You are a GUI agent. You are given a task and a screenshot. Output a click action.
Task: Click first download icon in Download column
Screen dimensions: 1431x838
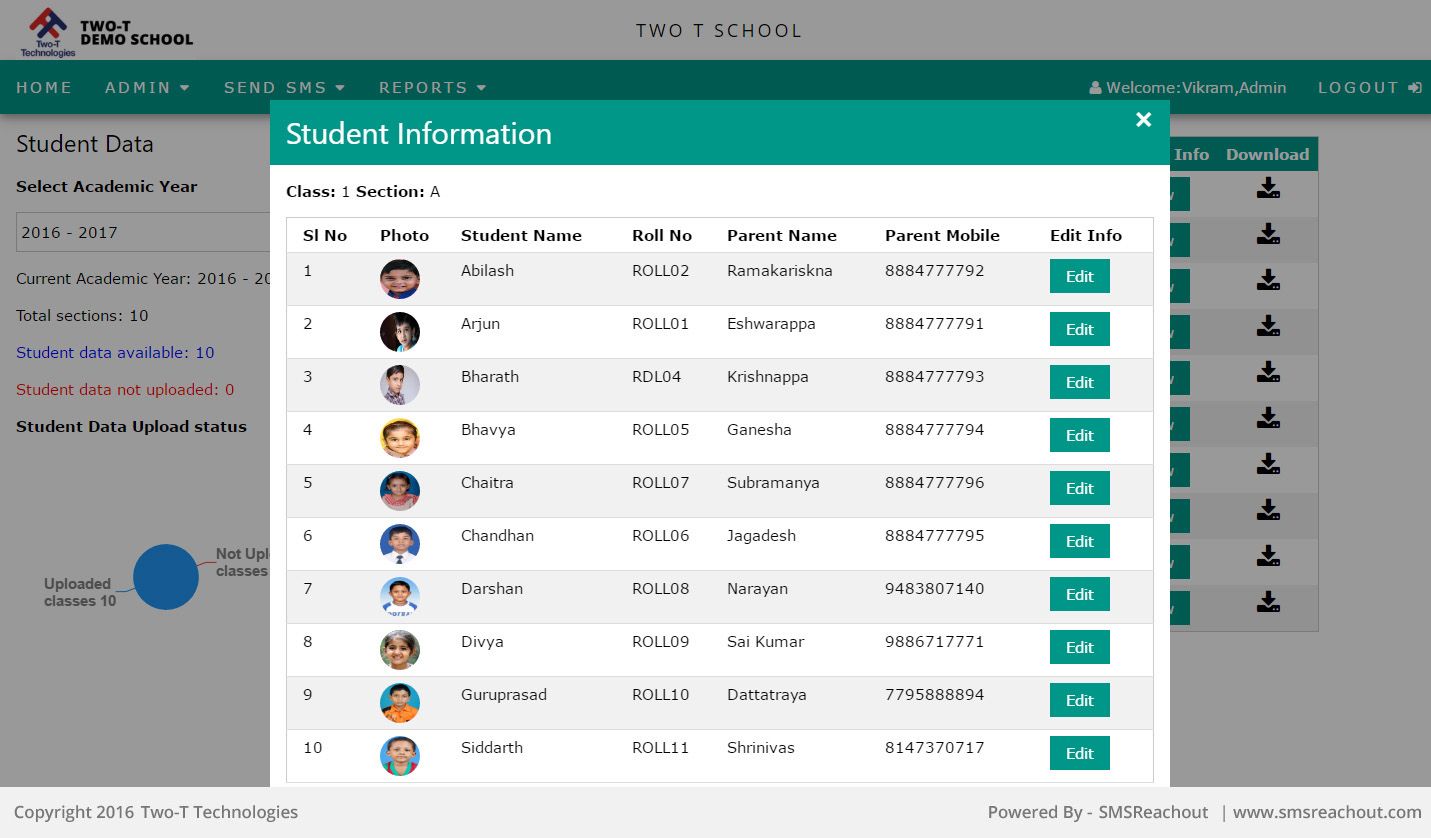(1268, 188)
